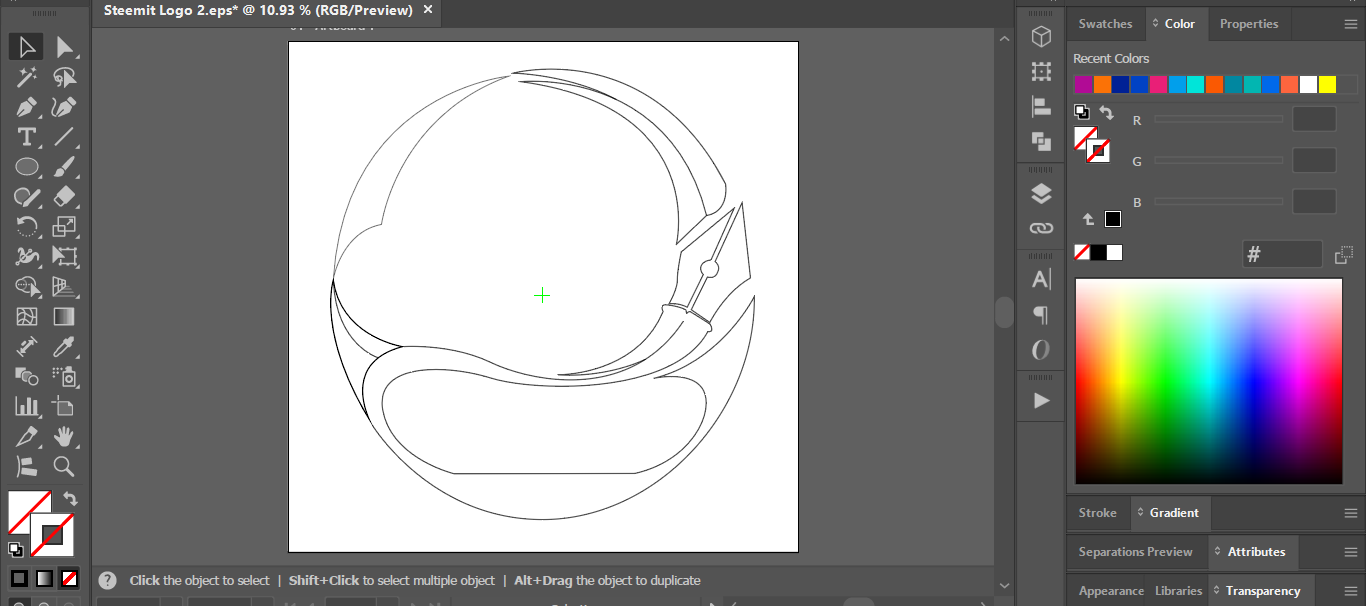Viewport: 1366px width, 606px height.
Task: Select the Ellipse tool
Action: (x=27, y=167)
